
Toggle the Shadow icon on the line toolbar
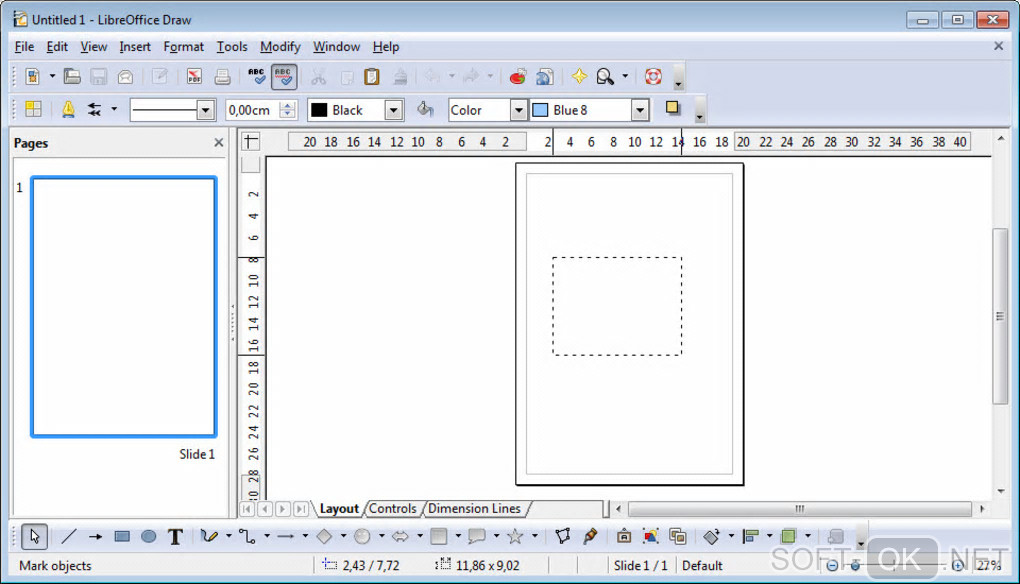pyautogui.click(x=673, y=108)
